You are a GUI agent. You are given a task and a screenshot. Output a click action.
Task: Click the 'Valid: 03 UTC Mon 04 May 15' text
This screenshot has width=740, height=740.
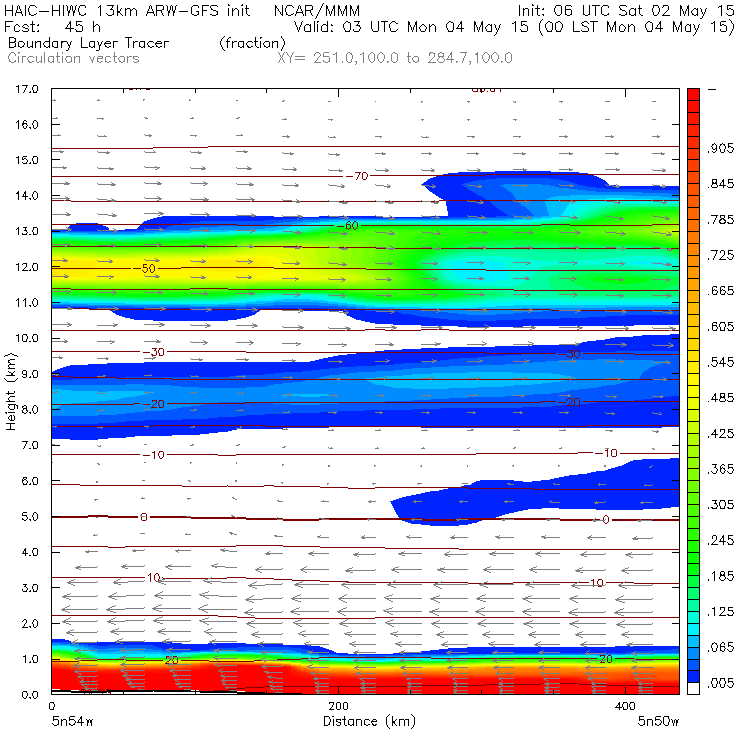pyautogui.click(x=411, y=27)
